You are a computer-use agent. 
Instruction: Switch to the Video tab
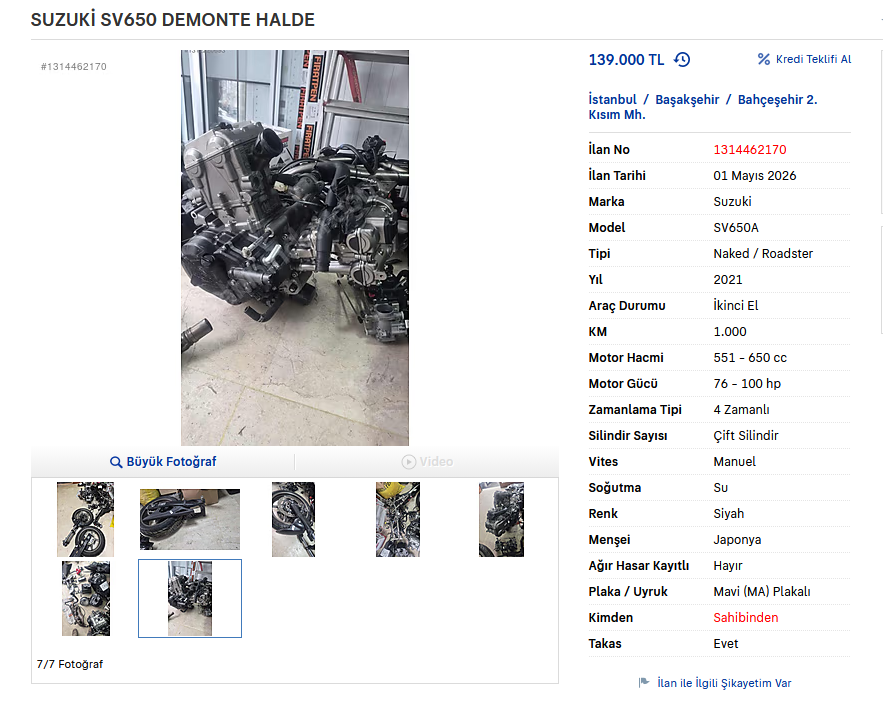tap(427, 462)
